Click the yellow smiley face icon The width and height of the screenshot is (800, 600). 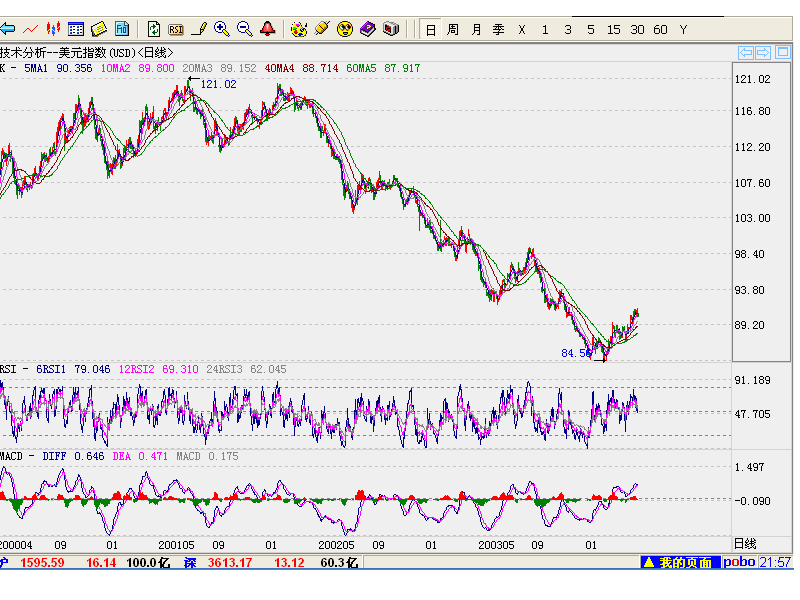pos(345,29)
